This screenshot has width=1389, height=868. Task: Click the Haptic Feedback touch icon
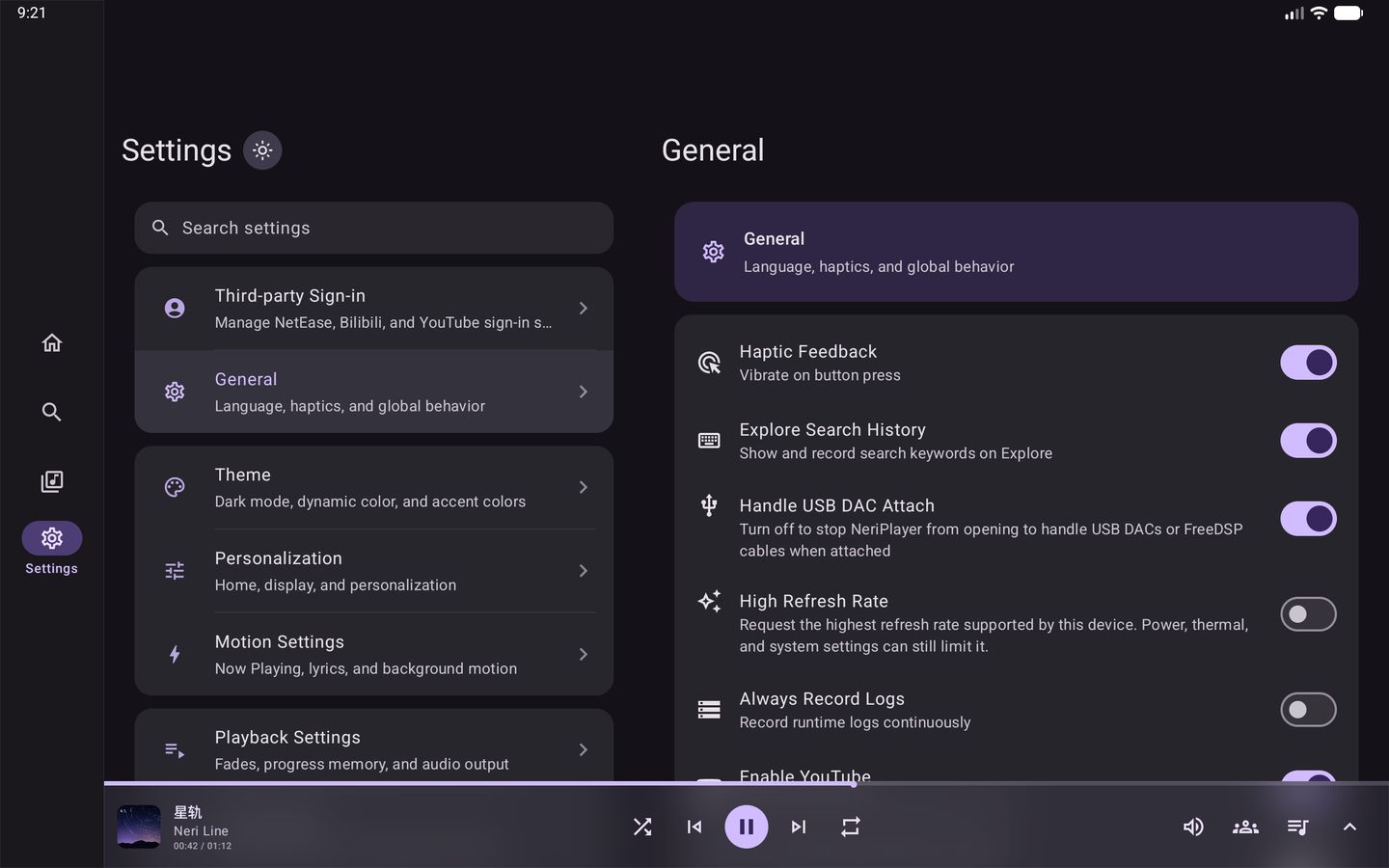pyautogui.click(x=709, y=363)
